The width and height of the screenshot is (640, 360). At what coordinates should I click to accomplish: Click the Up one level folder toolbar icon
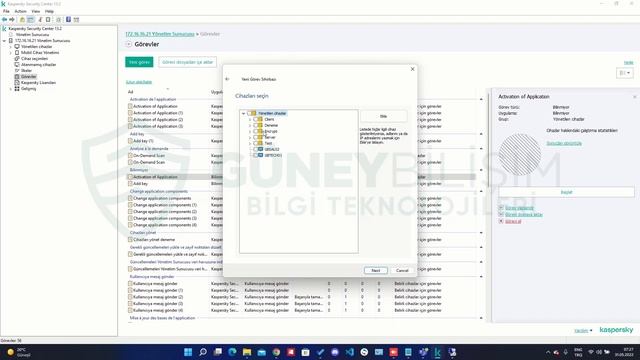point(22,20)
